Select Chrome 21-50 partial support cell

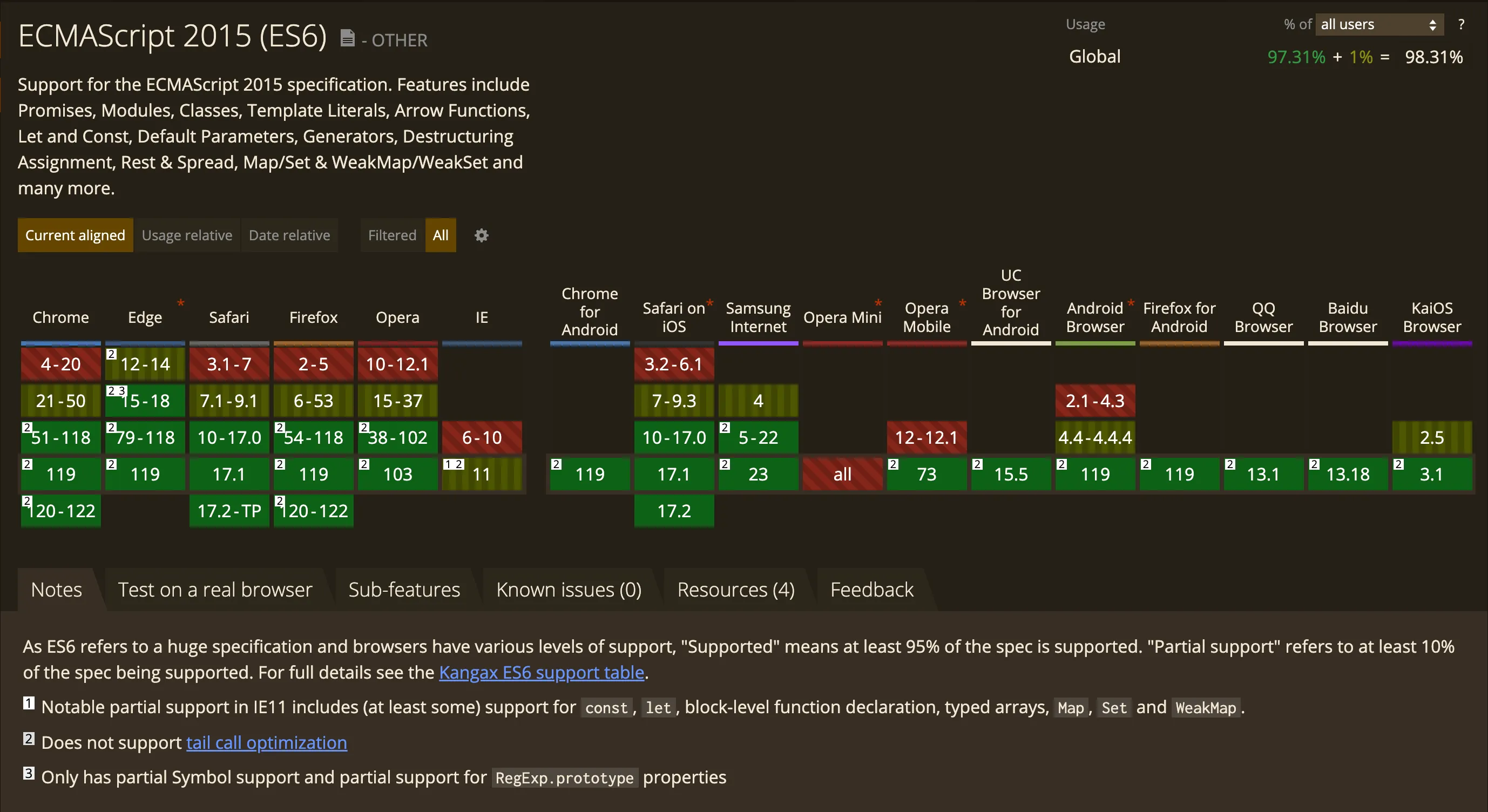click(x=60, y=401)
